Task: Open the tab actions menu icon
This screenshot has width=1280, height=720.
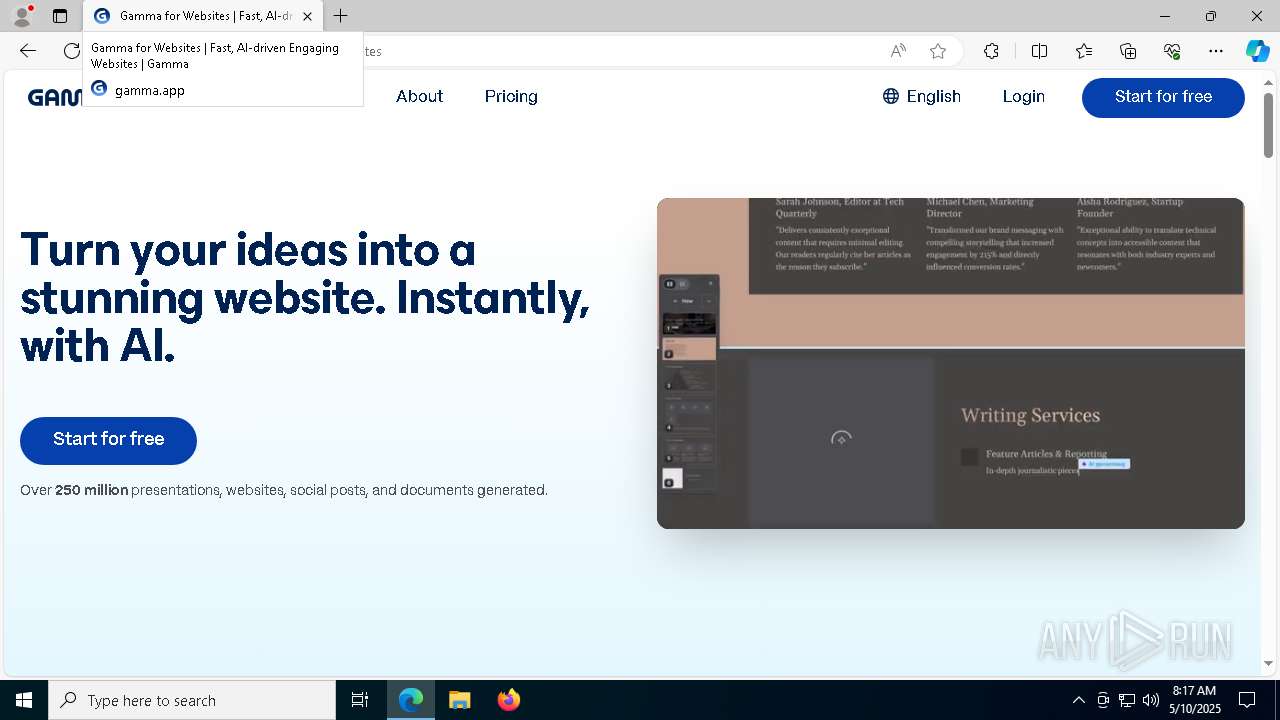Action: [60, 16]
